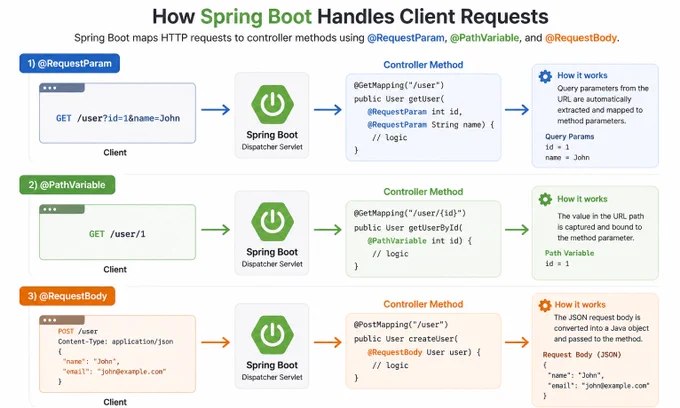Click the "Client" label under the GET /user/1 box
Viewport: 680px width, 408px height.
(x=115, y=270)
